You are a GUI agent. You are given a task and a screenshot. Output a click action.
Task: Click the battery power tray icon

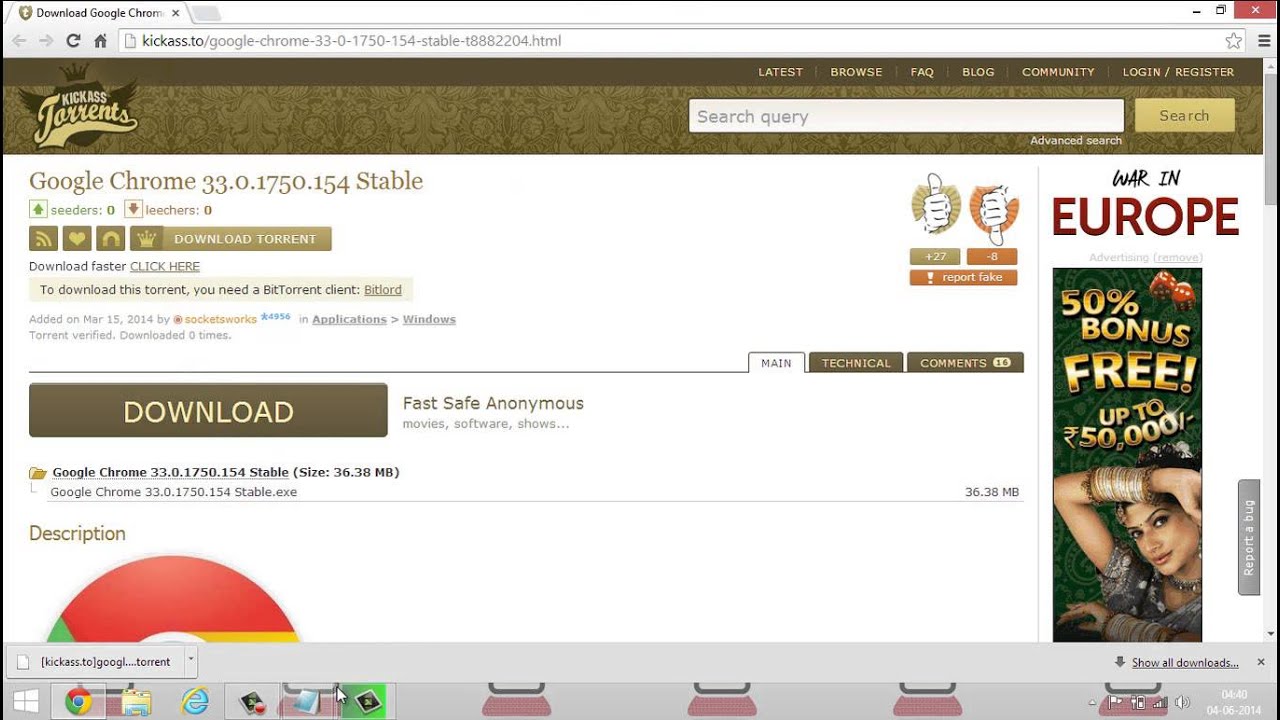[1138, 702]
